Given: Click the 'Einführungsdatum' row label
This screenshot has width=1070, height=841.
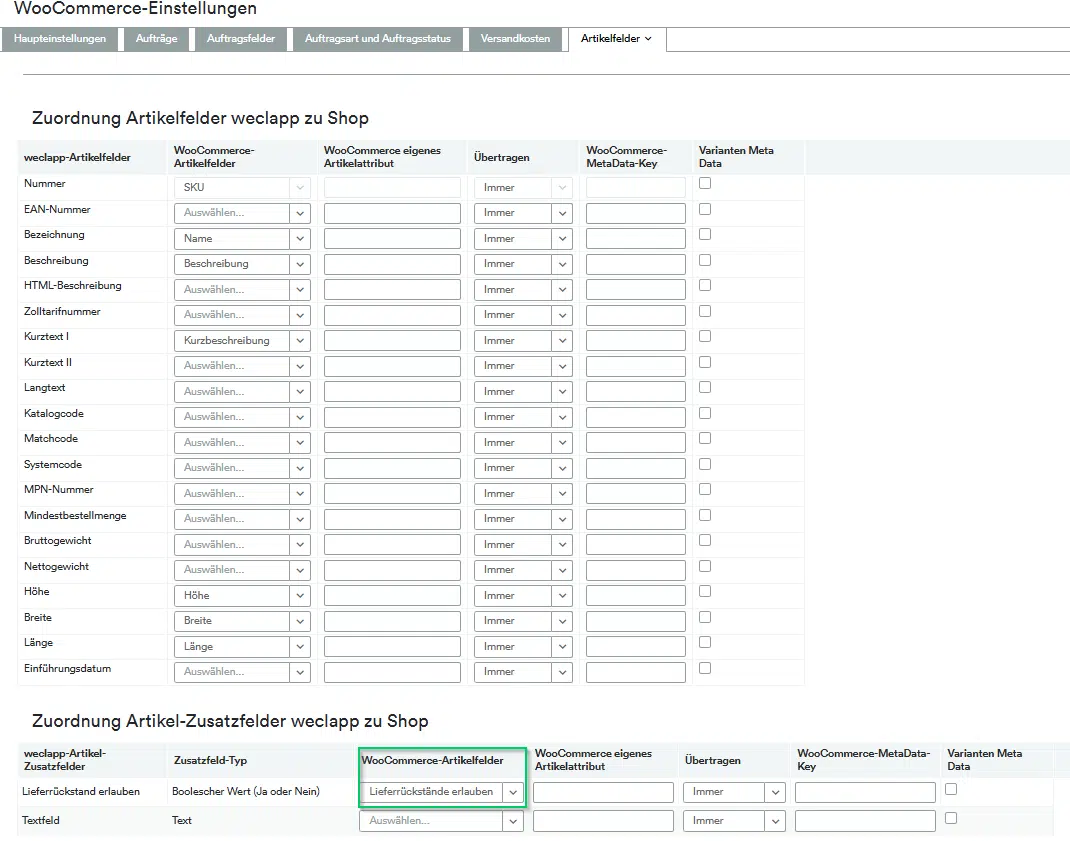Looking at the screenshot, I should click(x=68, y=669).
